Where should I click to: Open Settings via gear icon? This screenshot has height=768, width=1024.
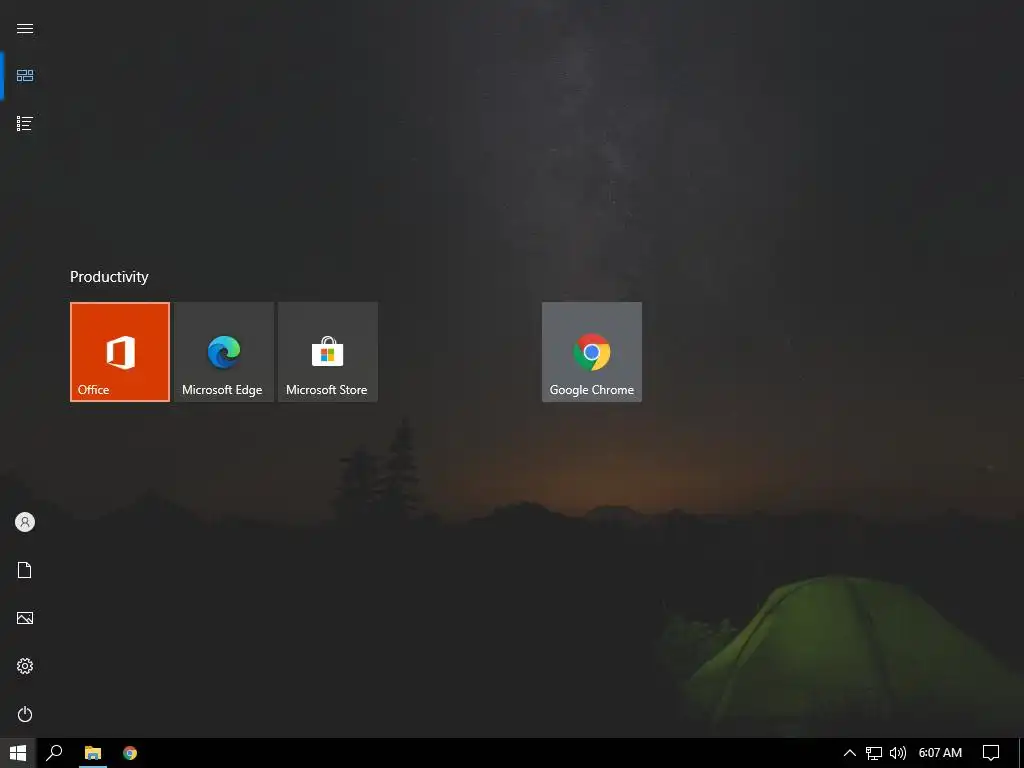[x=25, y=666]
